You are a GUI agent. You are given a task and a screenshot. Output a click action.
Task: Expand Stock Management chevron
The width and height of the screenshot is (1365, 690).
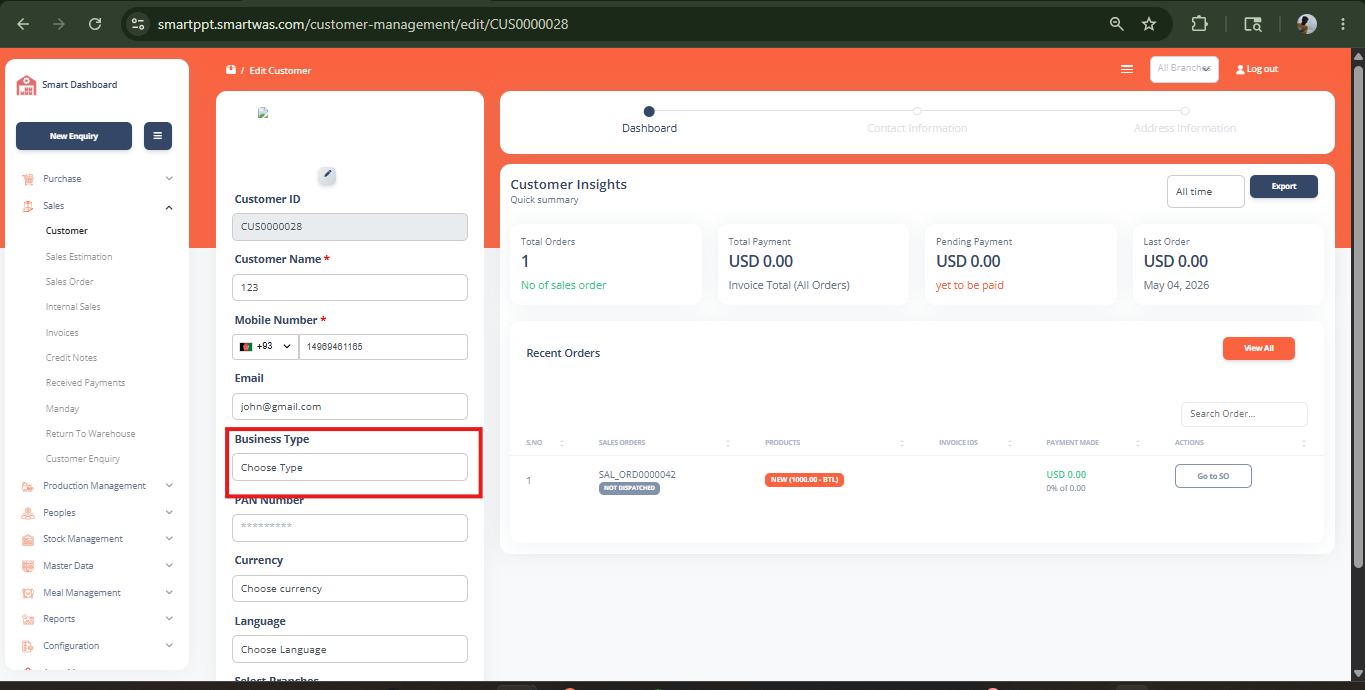(x=169, y=539)
